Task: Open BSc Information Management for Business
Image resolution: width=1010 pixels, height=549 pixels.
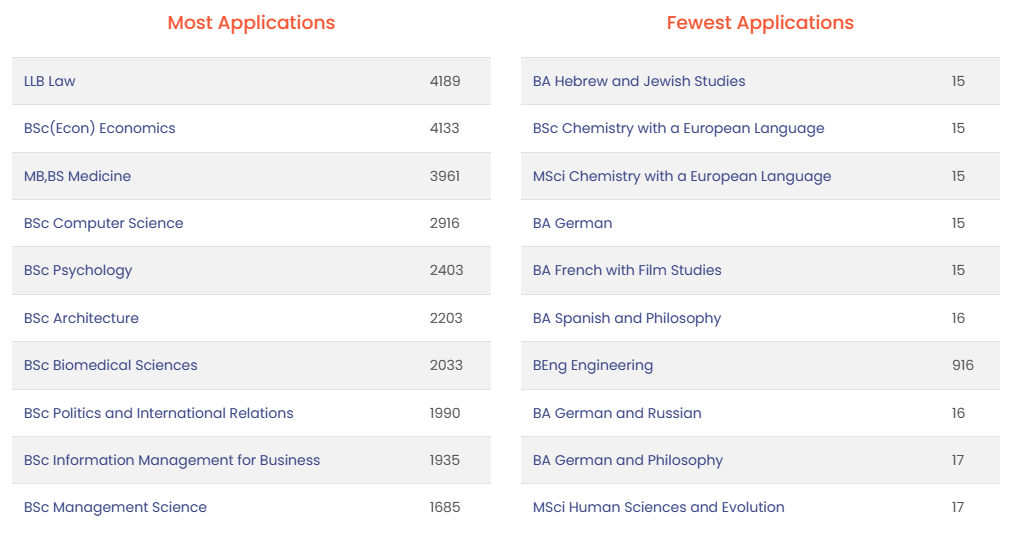Action: click(172, 460)
